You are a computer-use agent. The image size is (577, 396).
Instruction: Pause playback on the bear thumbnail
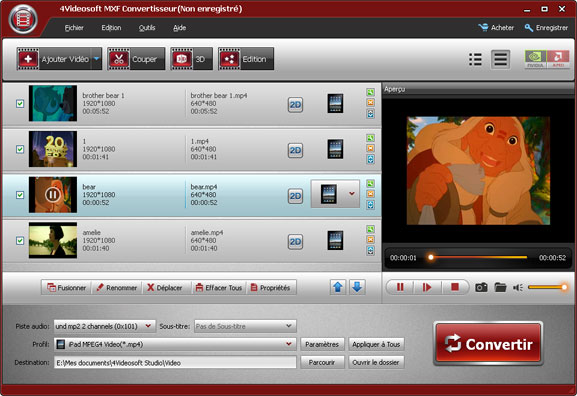[x=53, y=194]
